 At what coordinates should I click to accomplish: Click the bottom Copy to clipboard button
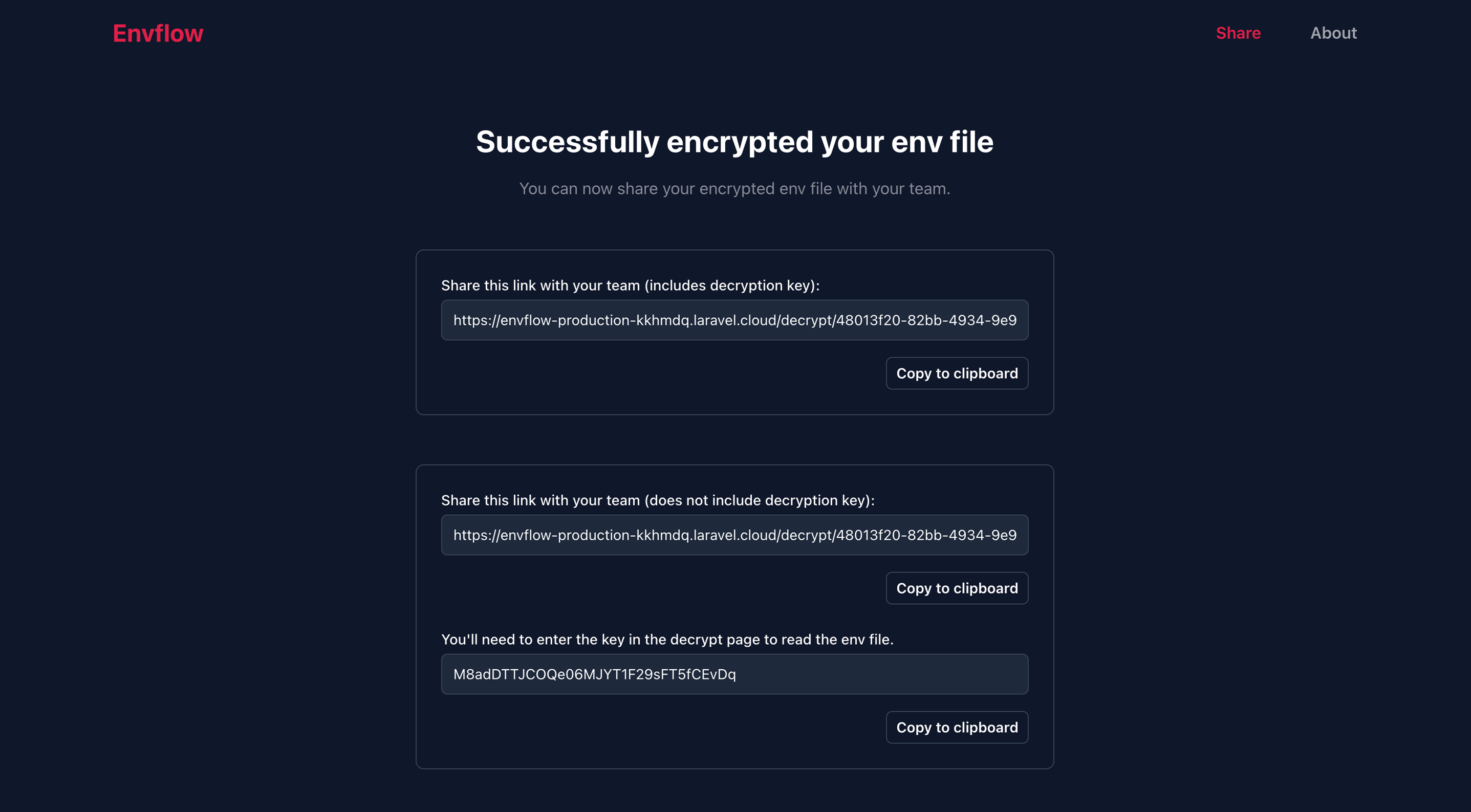(x=957, y=727)
